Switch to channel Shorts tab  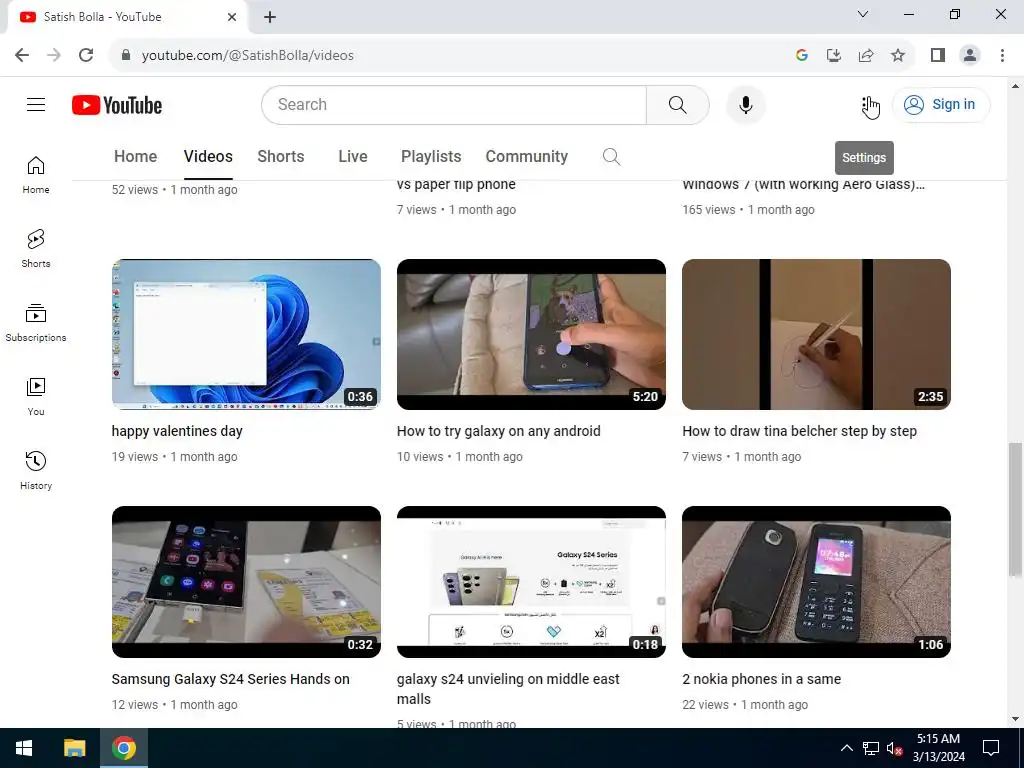pos(281,157)
